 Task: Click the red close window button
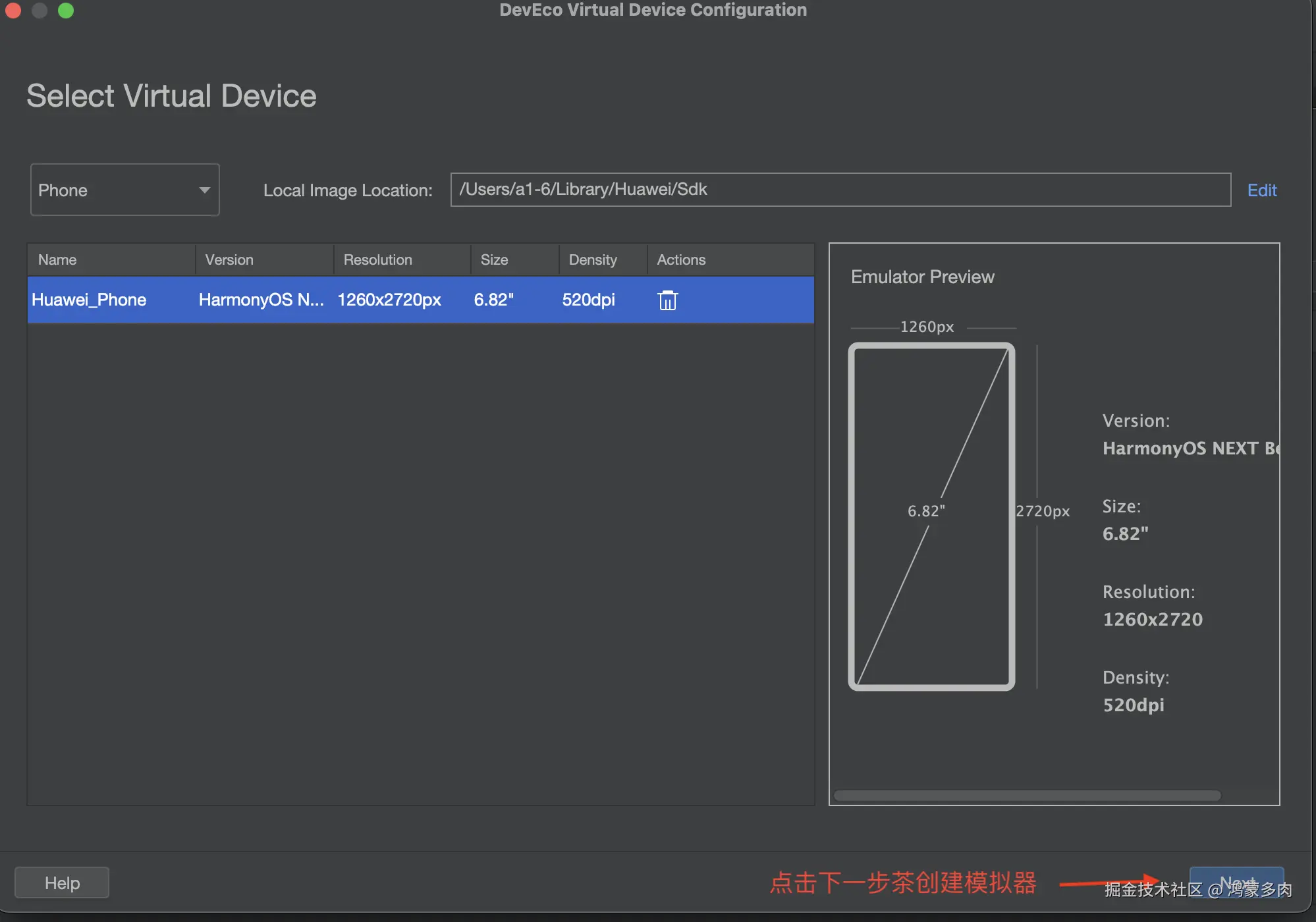coord(13,10)
